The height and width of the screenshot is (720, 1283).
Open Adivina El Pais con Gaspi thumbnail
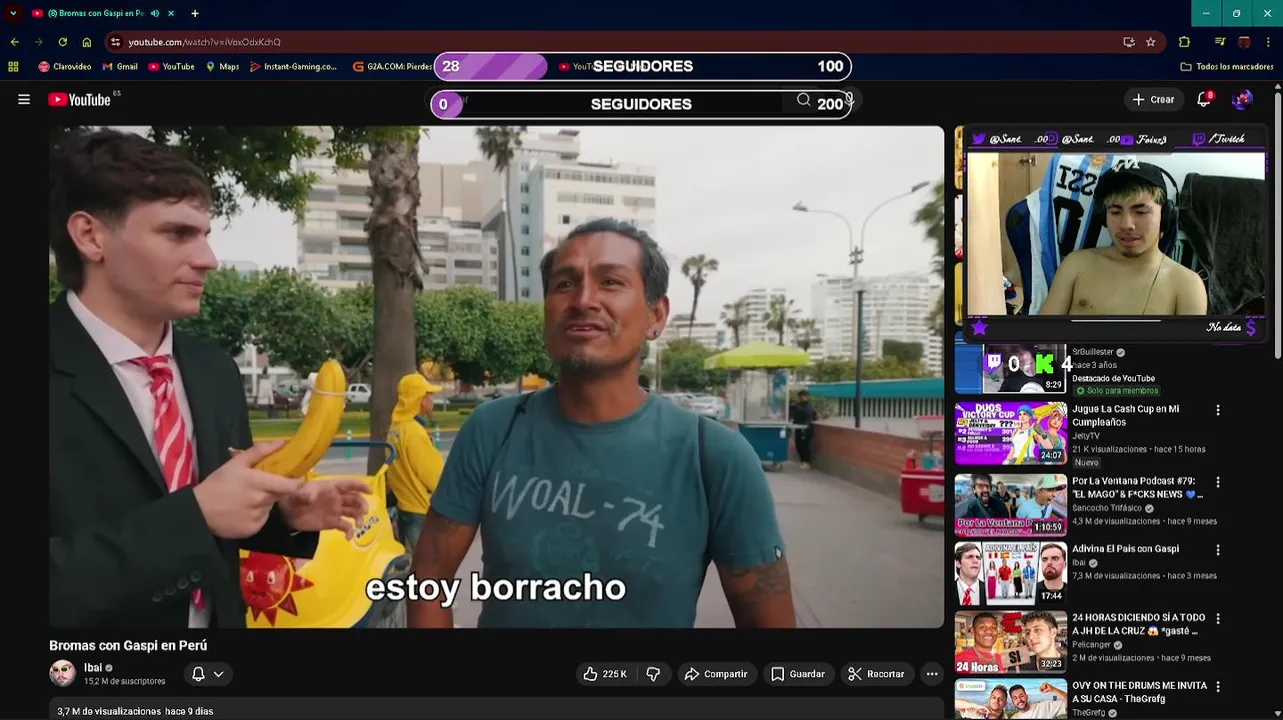click(1010, 573)
